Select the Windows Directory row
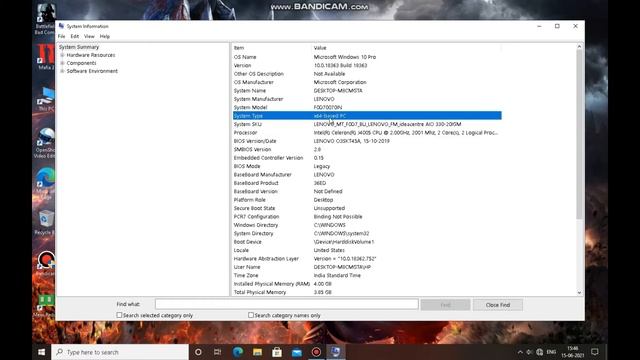640x360 pixels. pos(367,225)
